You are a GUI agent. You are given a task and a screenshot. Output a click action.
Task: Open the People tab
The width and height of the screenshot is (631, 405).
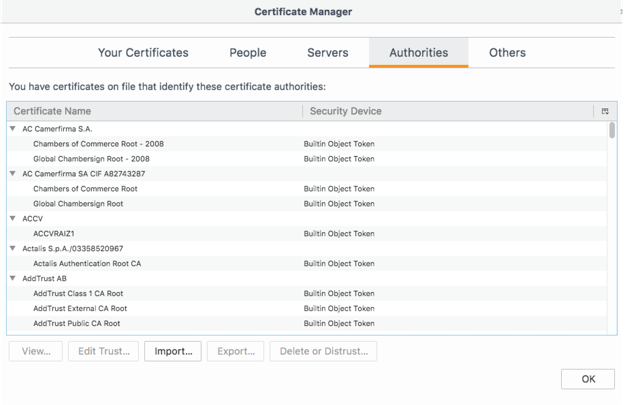click(x=247, y=53)
